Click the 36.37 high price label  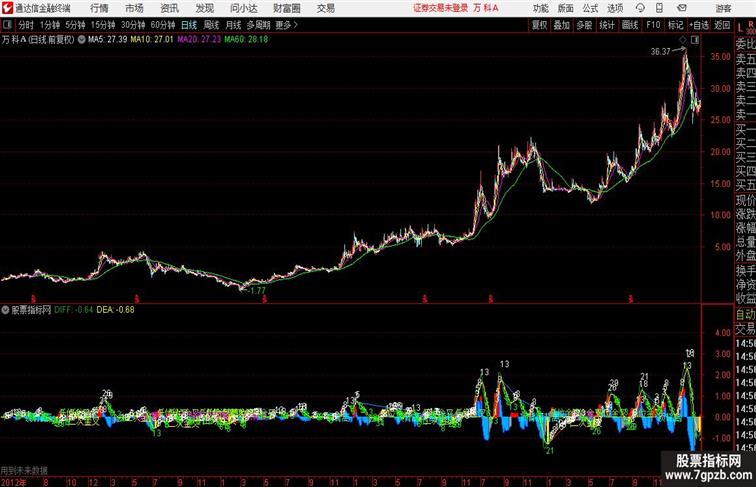[x=661, y=52]
